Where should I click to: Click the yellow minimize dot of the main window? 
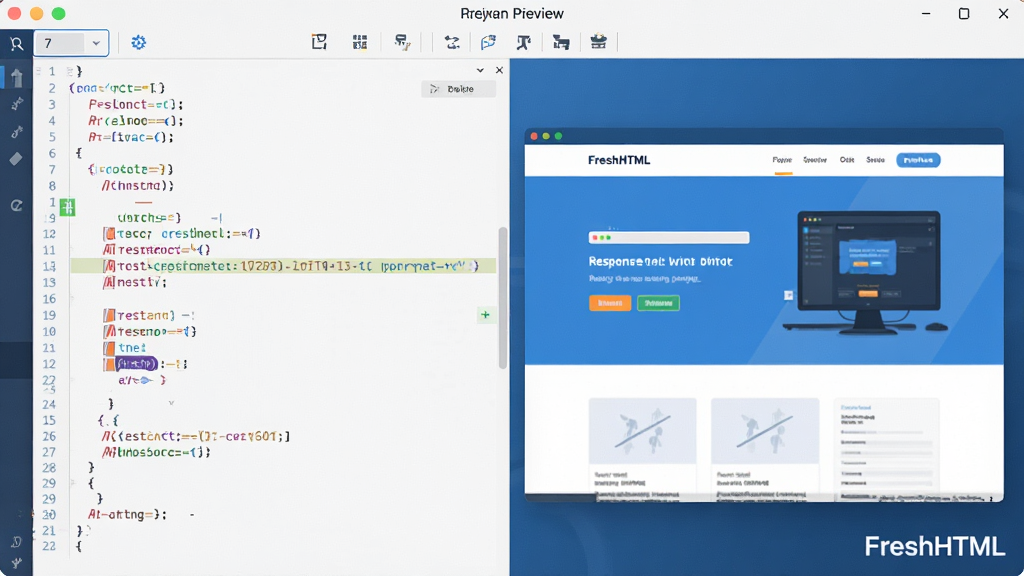click(x=37, y=14)
